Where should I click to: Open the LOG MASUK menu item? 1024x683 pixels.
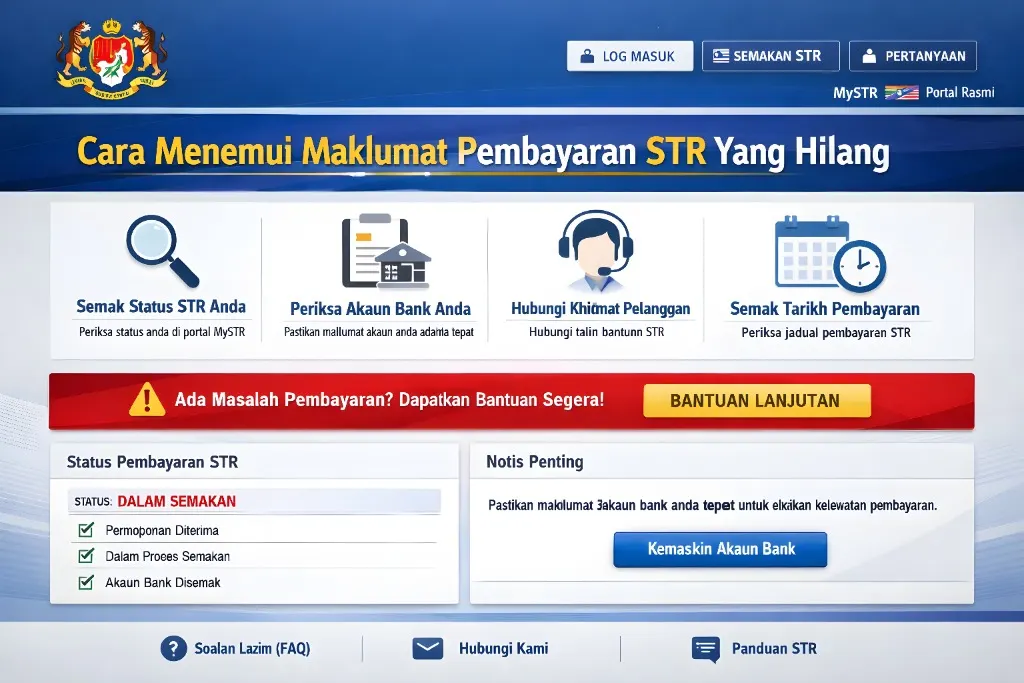pyautogui.click(x=629, y=55)
